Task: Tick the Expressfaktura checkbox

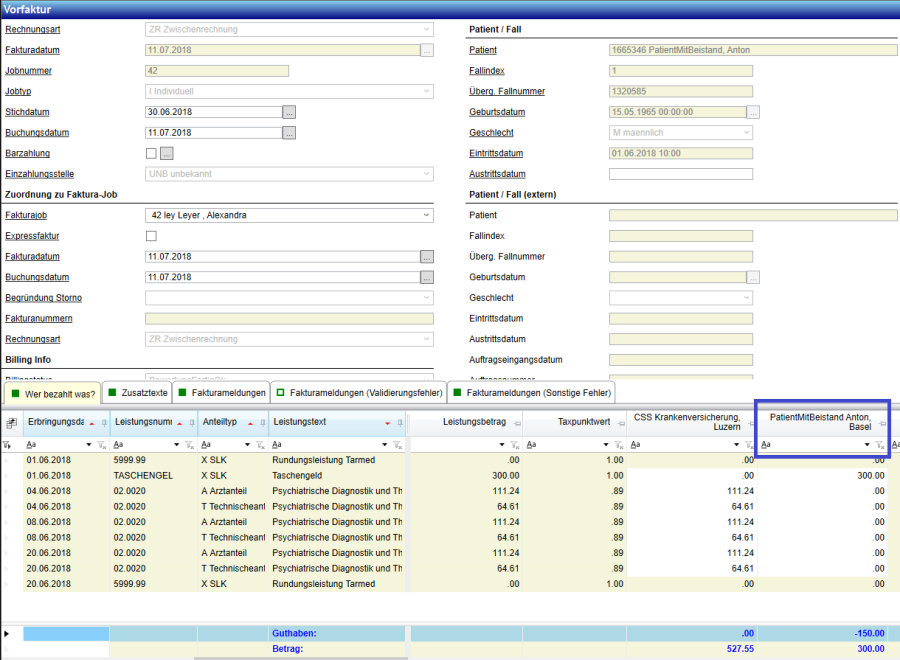Action: tap(151, 236)
